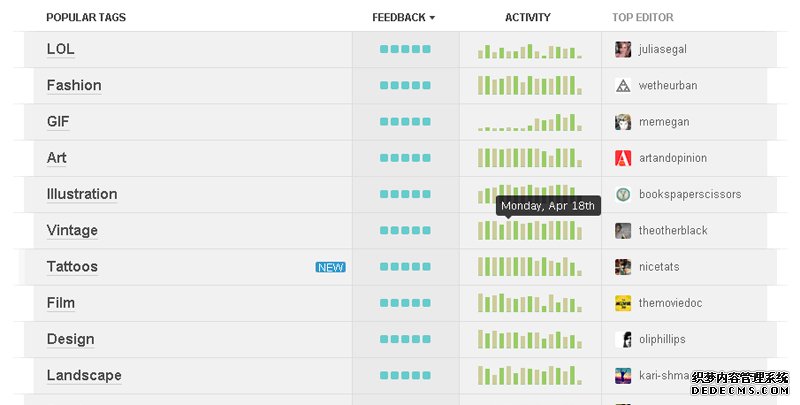
Task: Click theotherblack's avatar image
Action: (x=623, y=230)
